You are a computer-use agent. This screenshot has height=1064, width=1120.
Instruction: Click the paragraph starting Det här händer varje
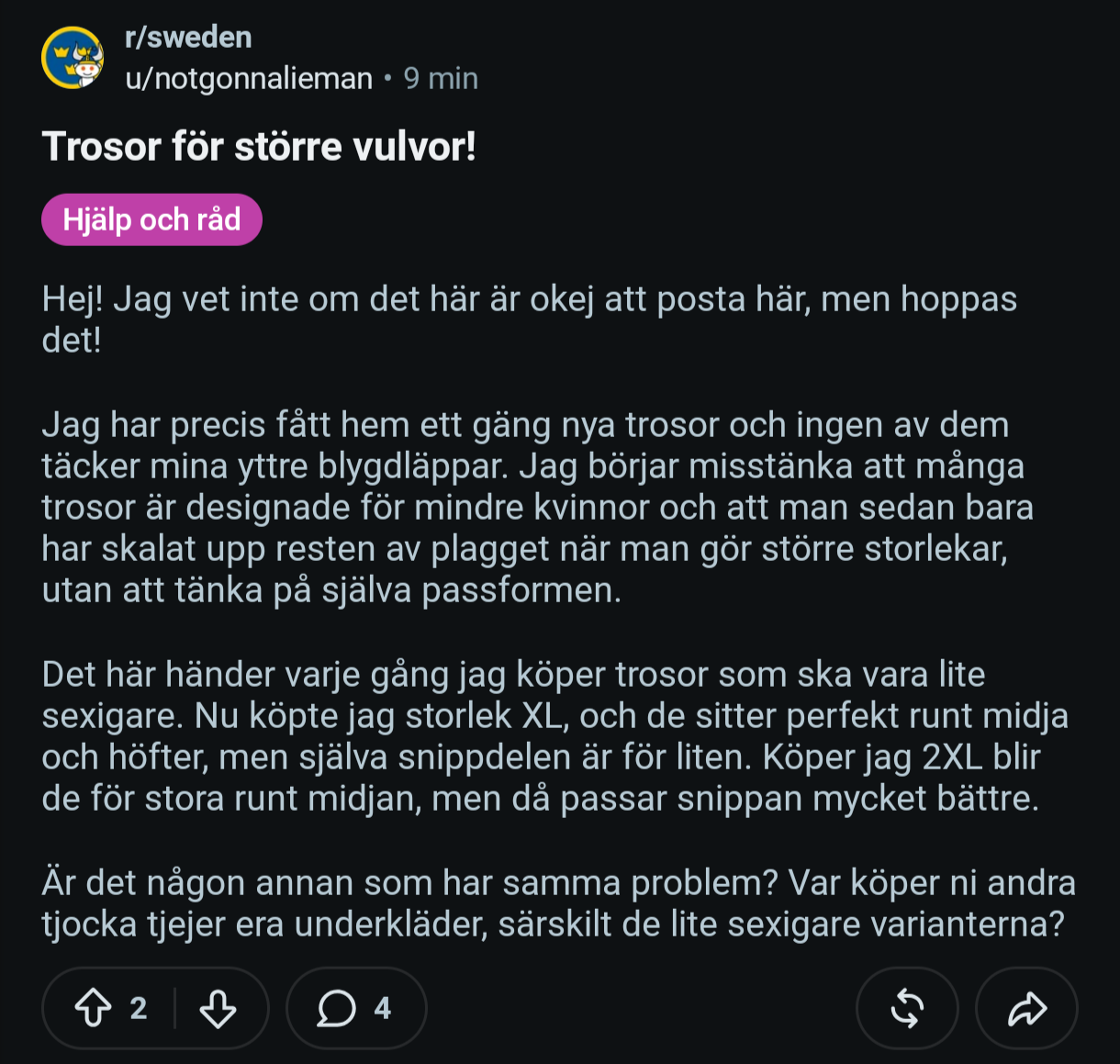tap(555, 736)
